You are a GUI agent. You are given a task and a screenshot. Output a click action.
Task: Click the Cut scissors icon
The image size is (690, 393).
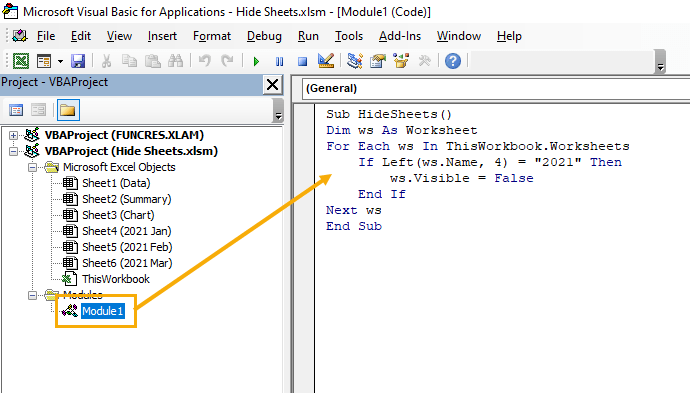(x=106, y=61)
